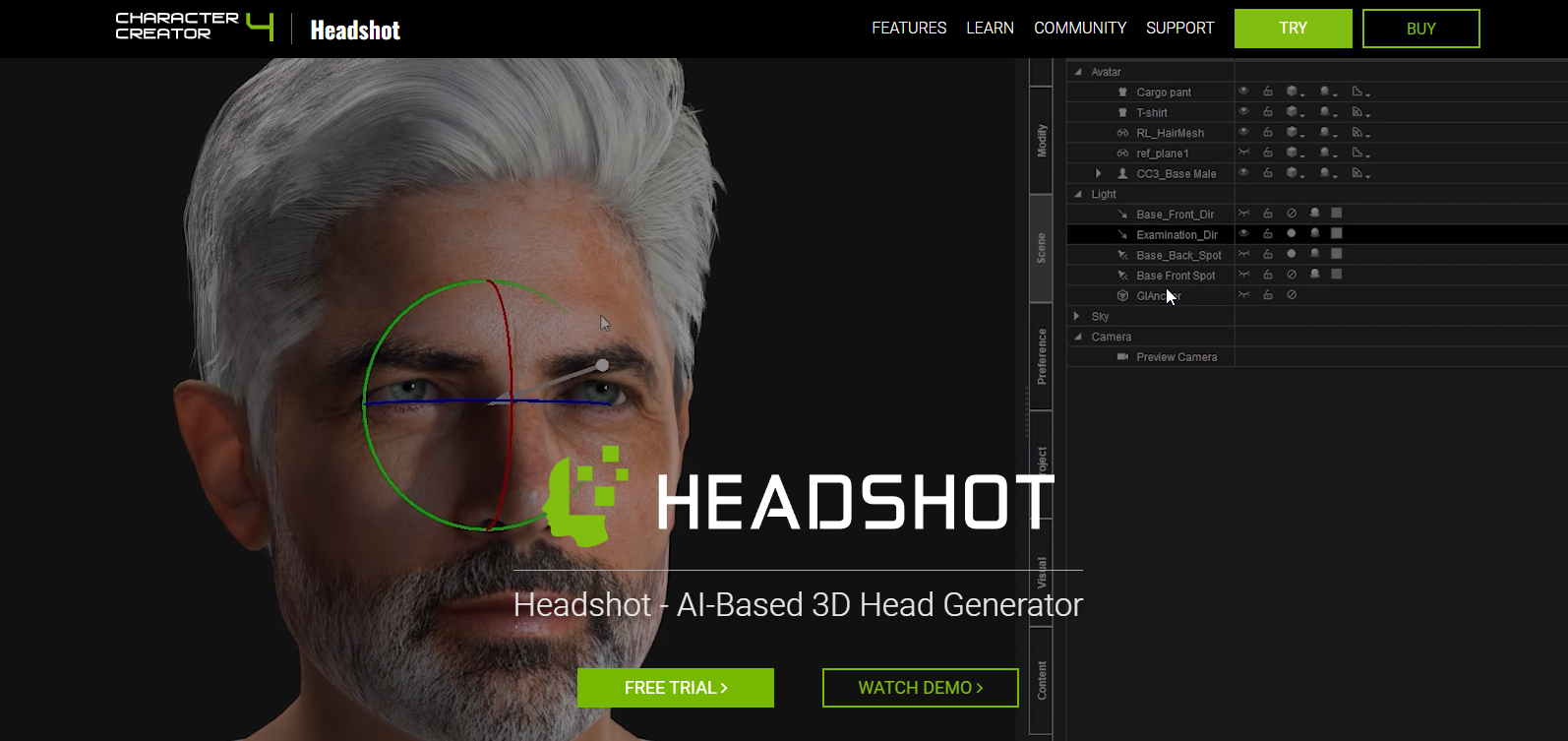Click the GIAnchor cube icon
Viewport: 1568px width, 741px height.
[1122, 296]
